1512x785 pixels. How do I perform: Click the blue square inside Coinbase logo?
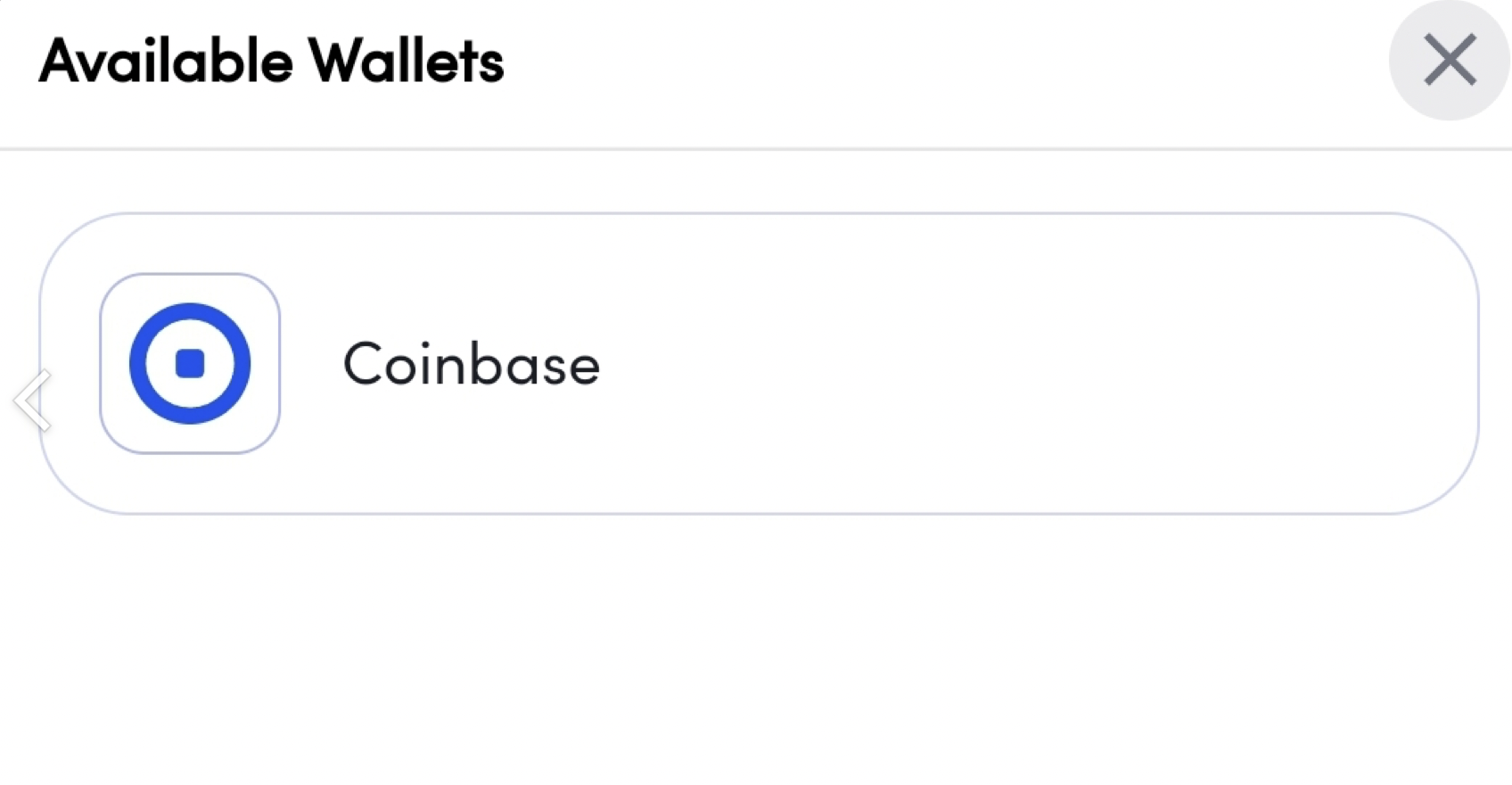click(190, 363)
